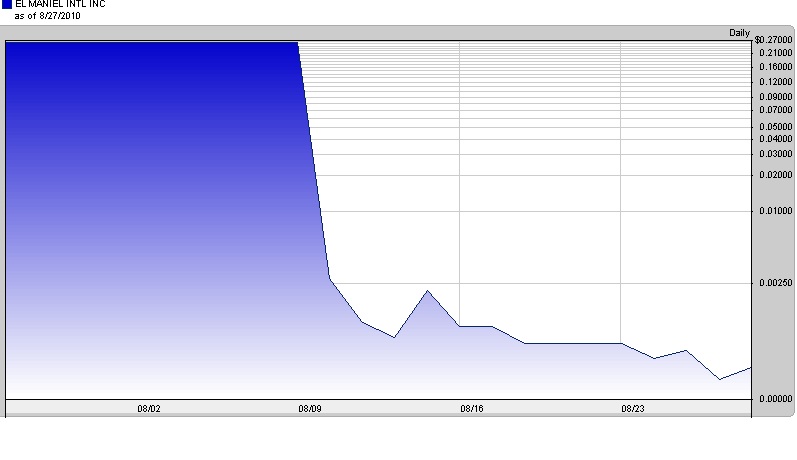This screenshot has width=797, height=460.
Task: Click the 'as of 8/27/2010' date text
Action: tap(47, 16)
